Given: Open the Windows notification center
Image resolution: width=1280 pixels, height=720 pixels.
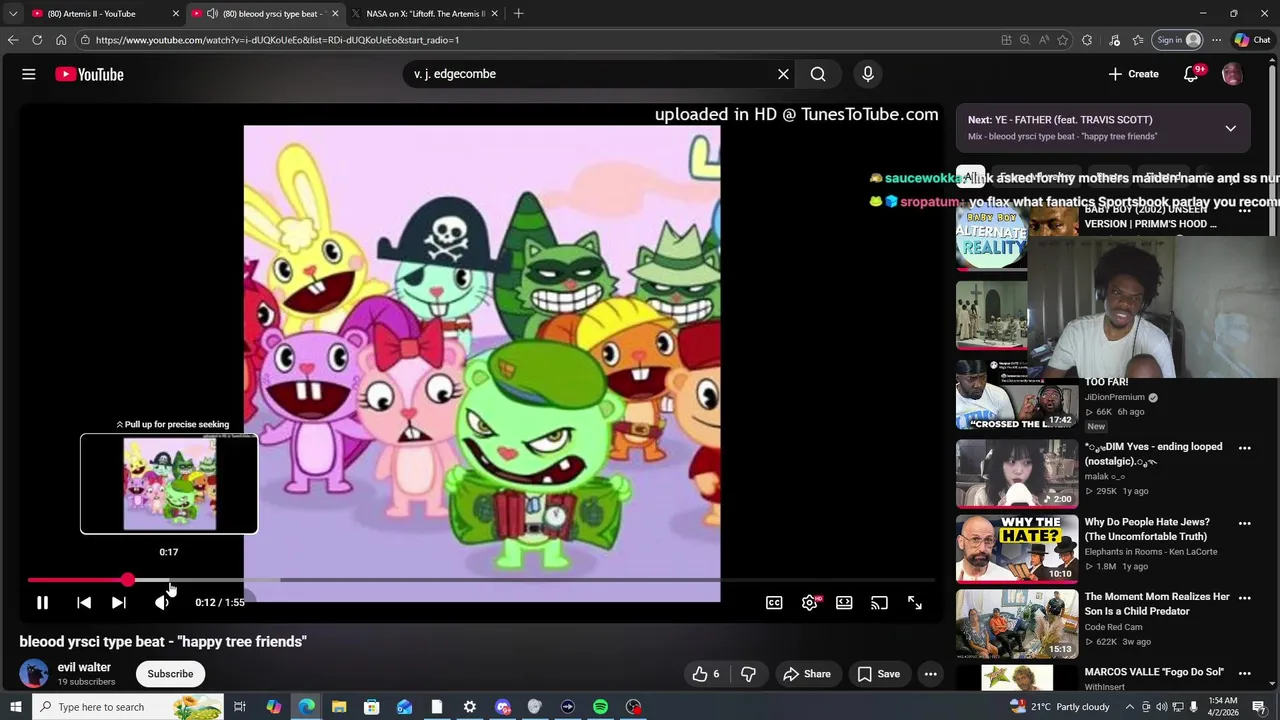Looking at the screenshot, I should click(1259, 707).
